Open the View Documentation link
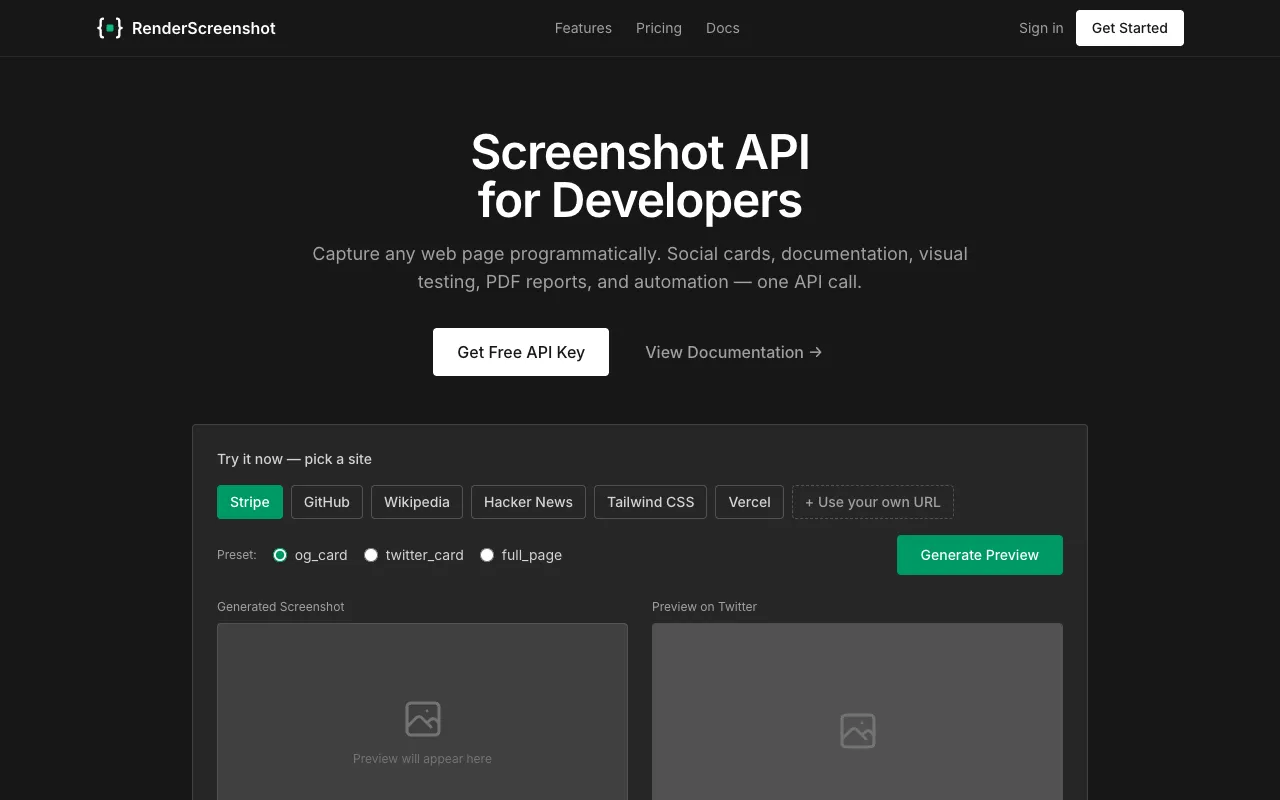 pyautogui.click(x=734, y=352)
